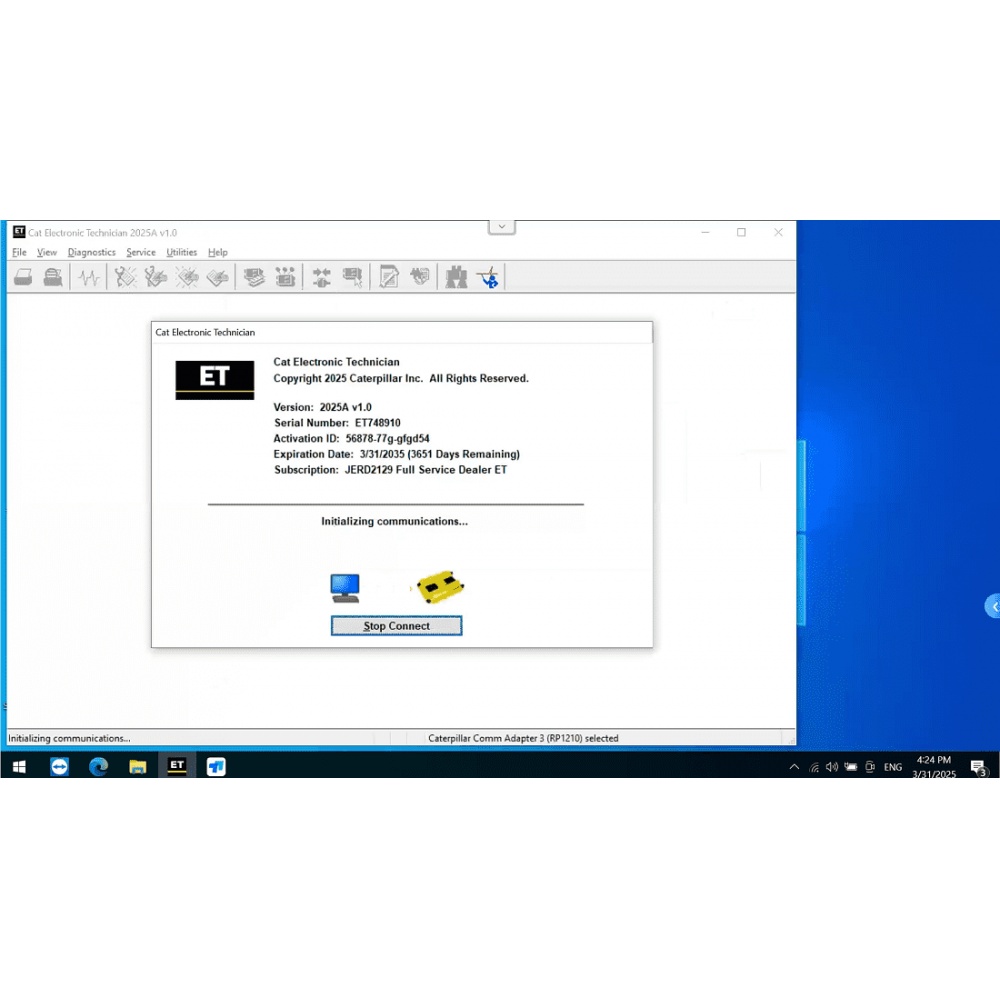Viewport: 1000px width, 1000px height.
Task: Click the yellow Comm Adapter icon
Action: [x=441, y=587]
